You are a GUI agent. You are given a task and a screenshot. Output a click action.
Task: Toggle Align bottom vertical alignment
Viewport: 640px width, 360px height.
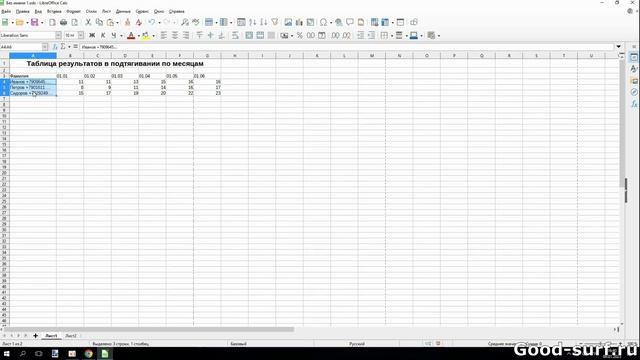(x=222, y=36)
